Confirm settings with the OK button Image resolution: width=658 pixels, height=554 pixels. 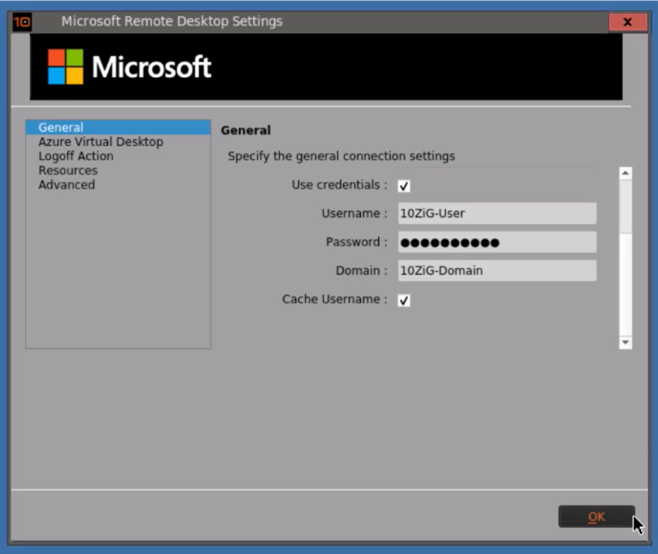(x=596, y=517)
